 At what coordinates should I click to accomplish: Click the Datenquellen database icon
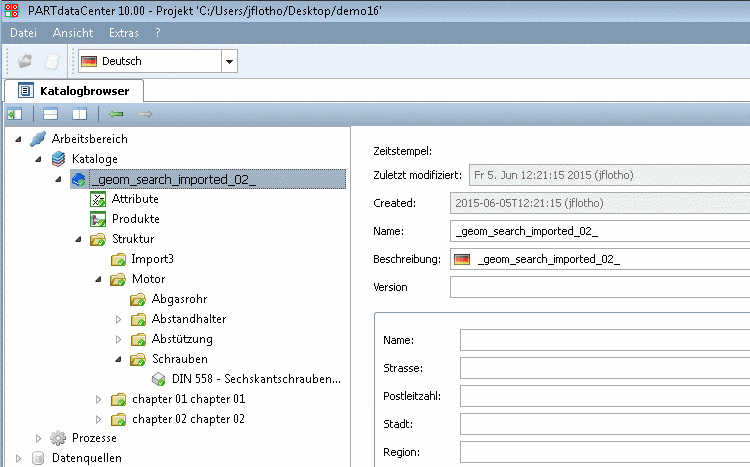tap(38, 458)
